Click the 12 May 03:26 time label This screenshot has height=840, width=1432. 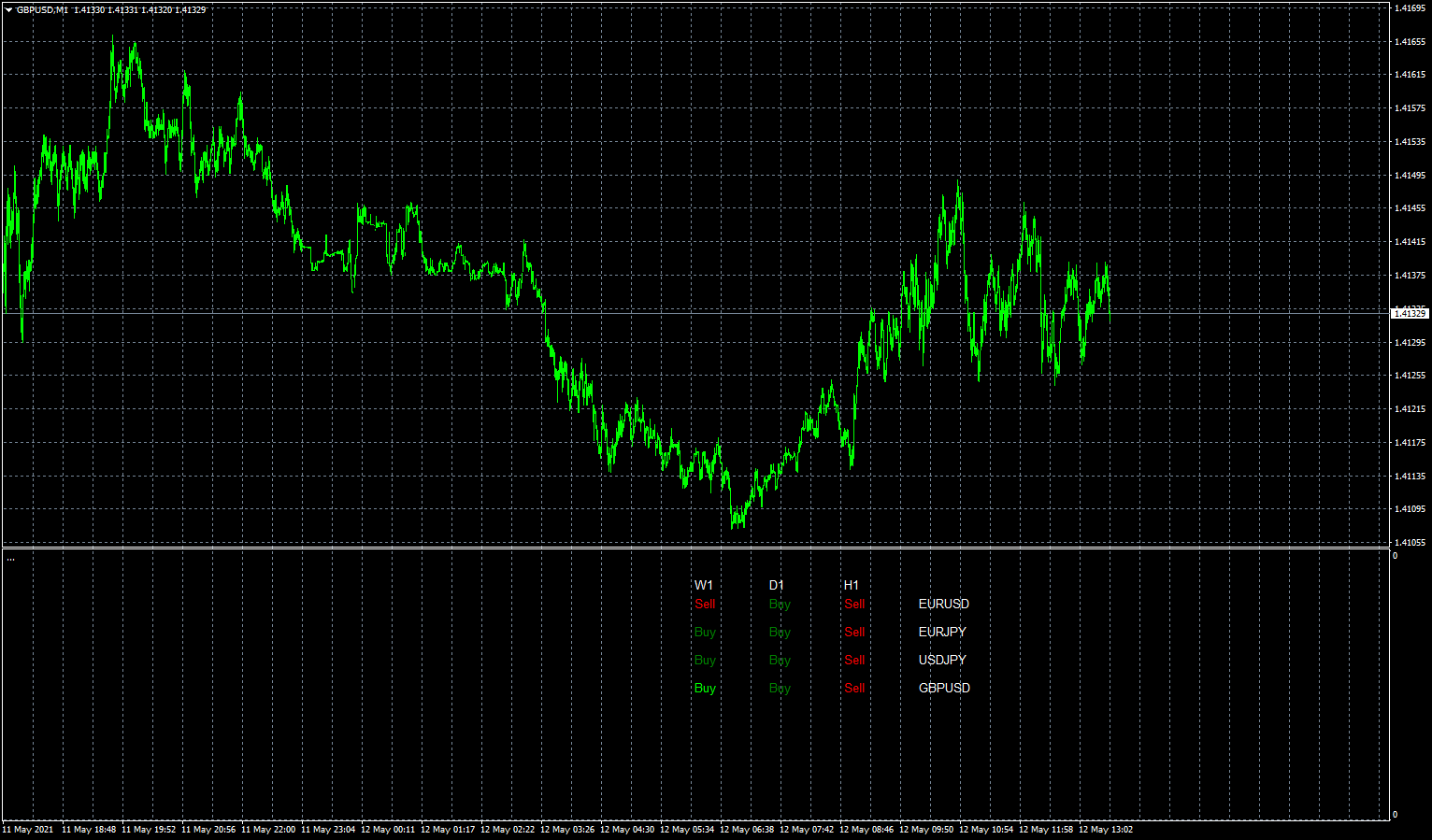(567, 829)
